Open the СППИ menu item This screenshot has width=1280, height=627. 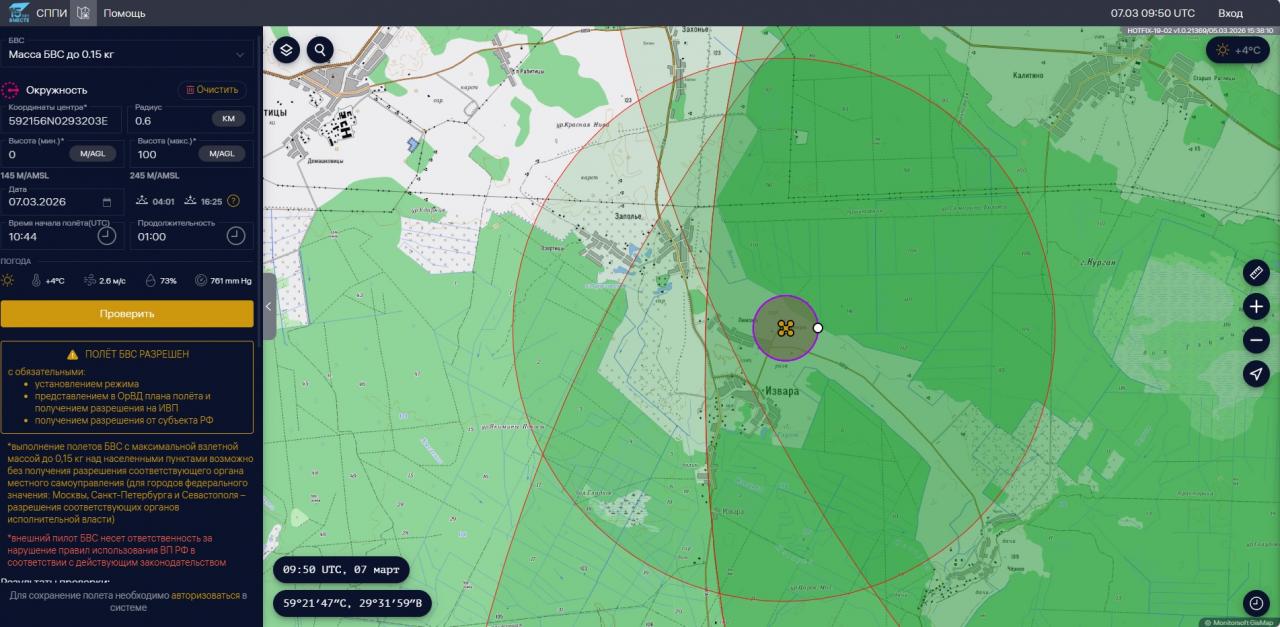click(51, 13)
